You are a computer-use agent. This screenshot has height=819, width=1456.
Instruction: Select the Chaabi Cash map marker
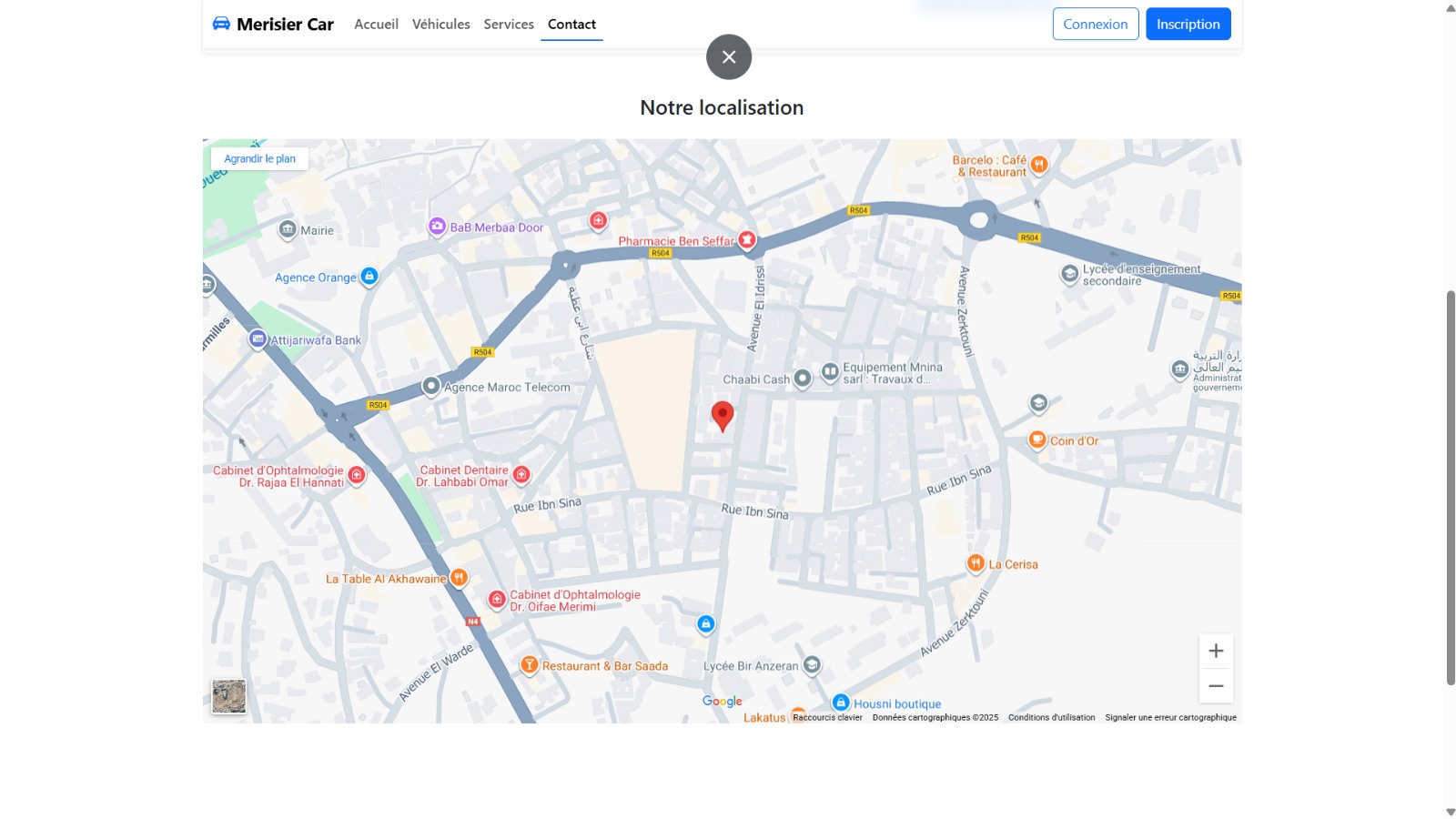pos(802,378)
